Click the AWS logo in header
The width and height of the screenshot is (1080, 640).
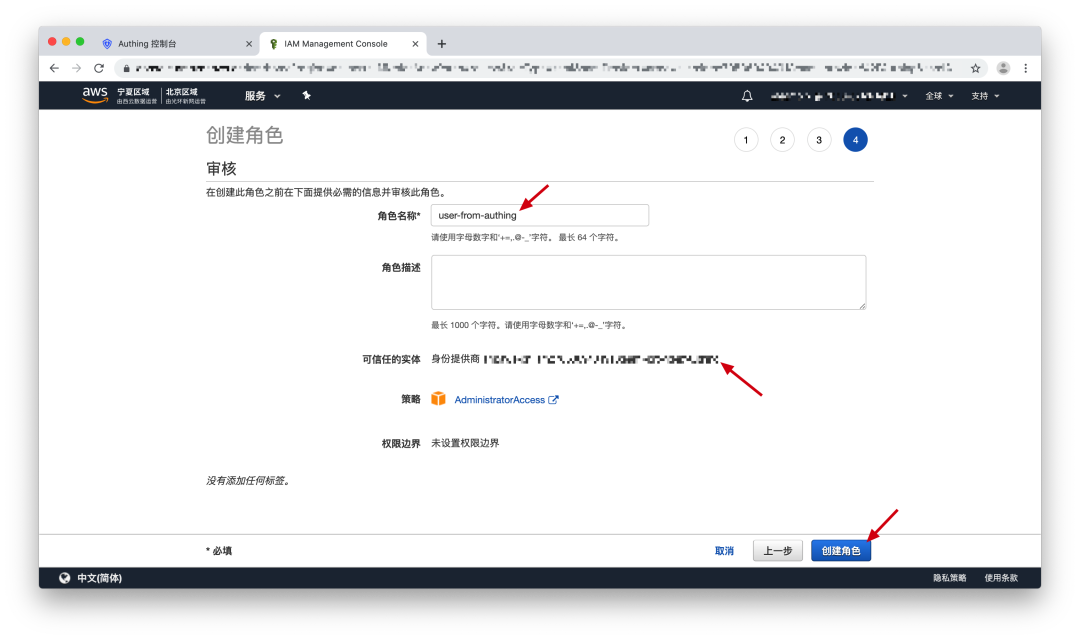click(95, 95)
